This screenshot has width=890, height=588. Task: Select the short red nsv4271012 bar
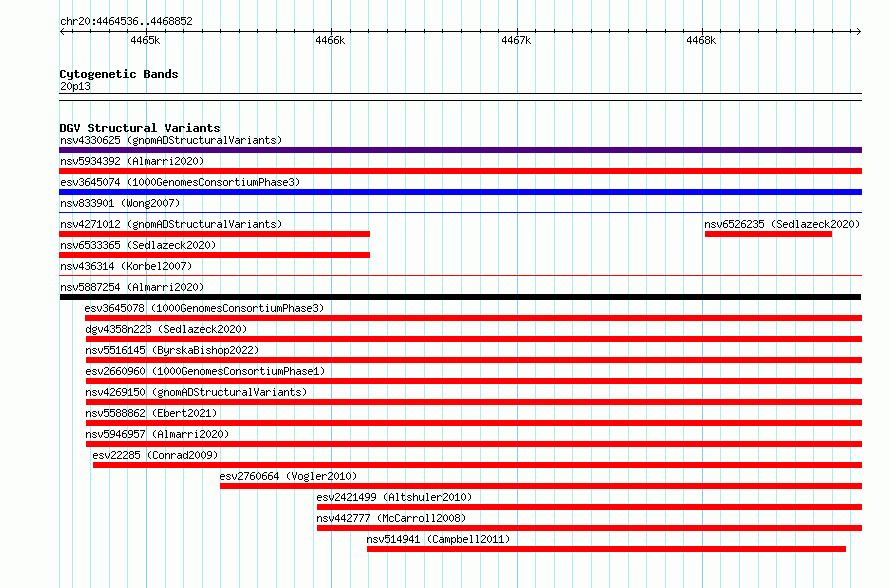click(215, 234)
